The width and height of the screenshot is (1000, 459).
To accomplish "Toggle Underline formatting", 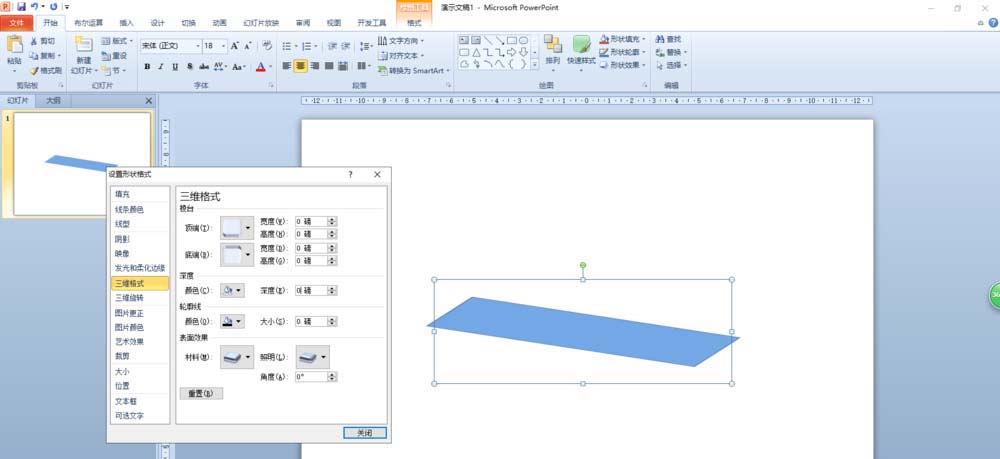I will coord(175,66).
